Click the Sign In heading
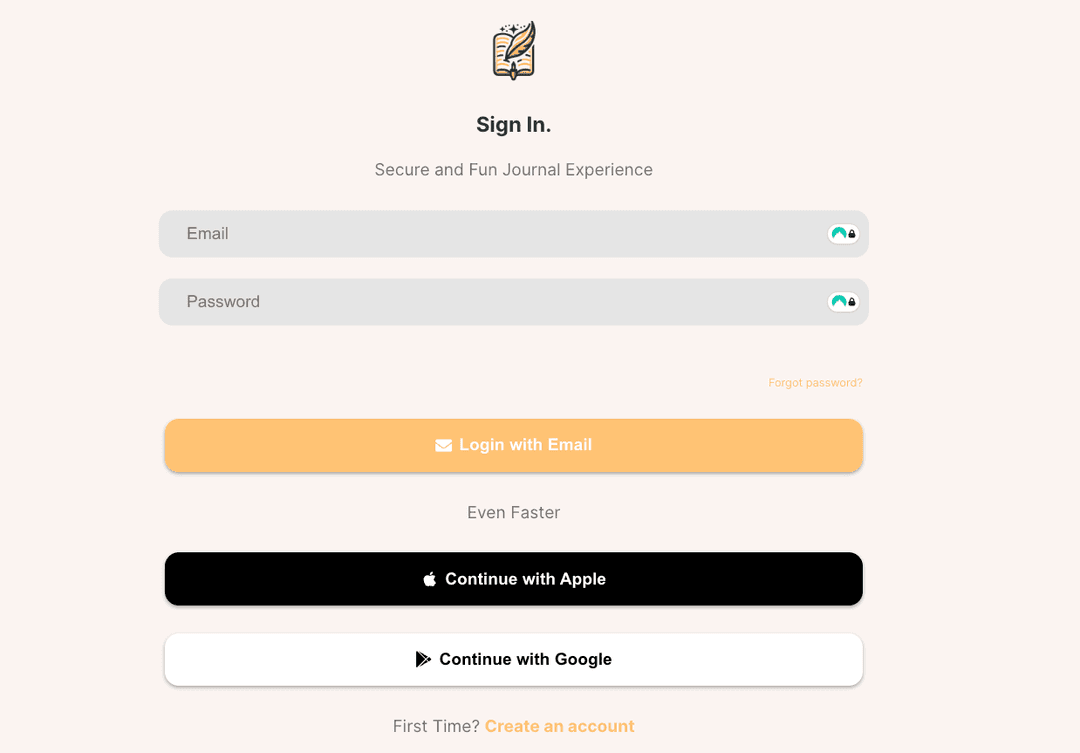 pos(513,125)
